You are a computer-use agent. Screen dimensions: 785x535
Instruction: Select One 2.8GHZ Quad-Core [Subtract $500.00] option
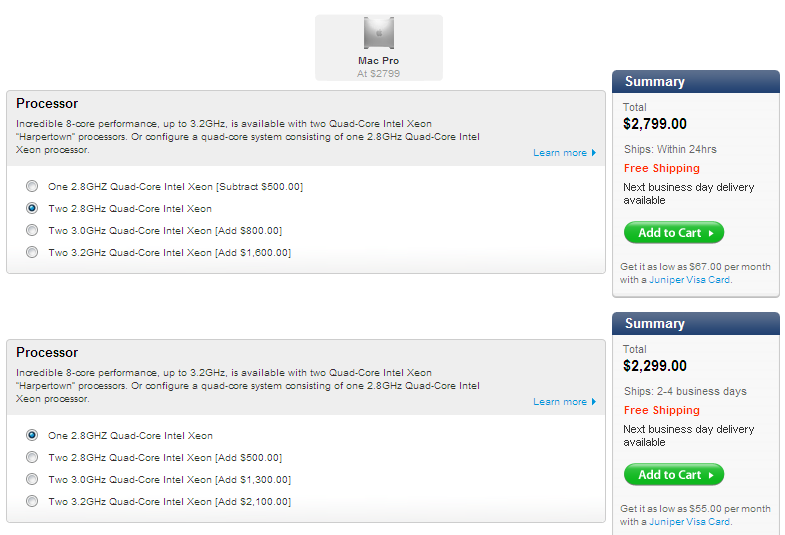32,187
